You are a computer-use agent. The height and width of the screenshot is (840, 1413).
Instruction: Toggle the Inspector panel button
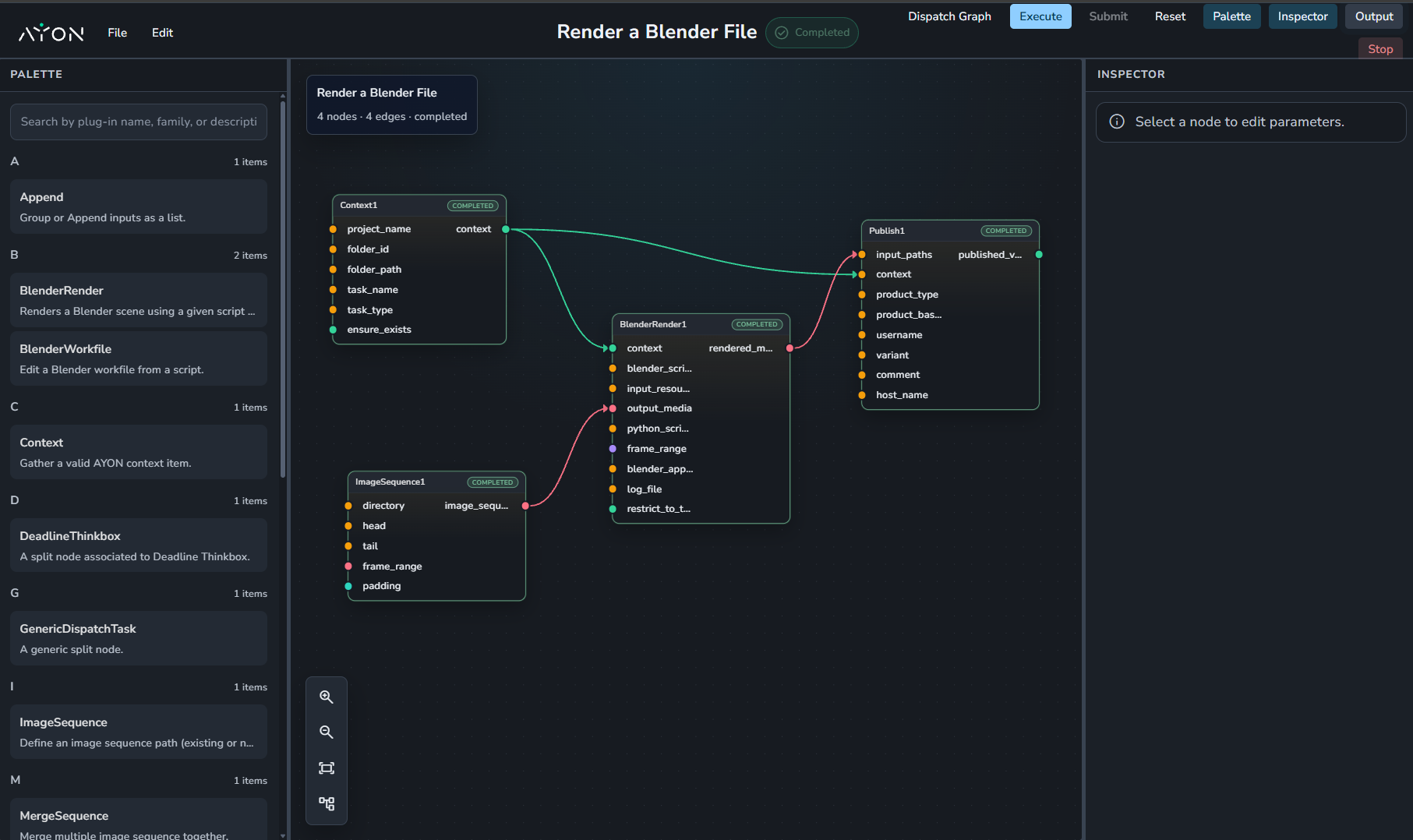coord(1302,16)
